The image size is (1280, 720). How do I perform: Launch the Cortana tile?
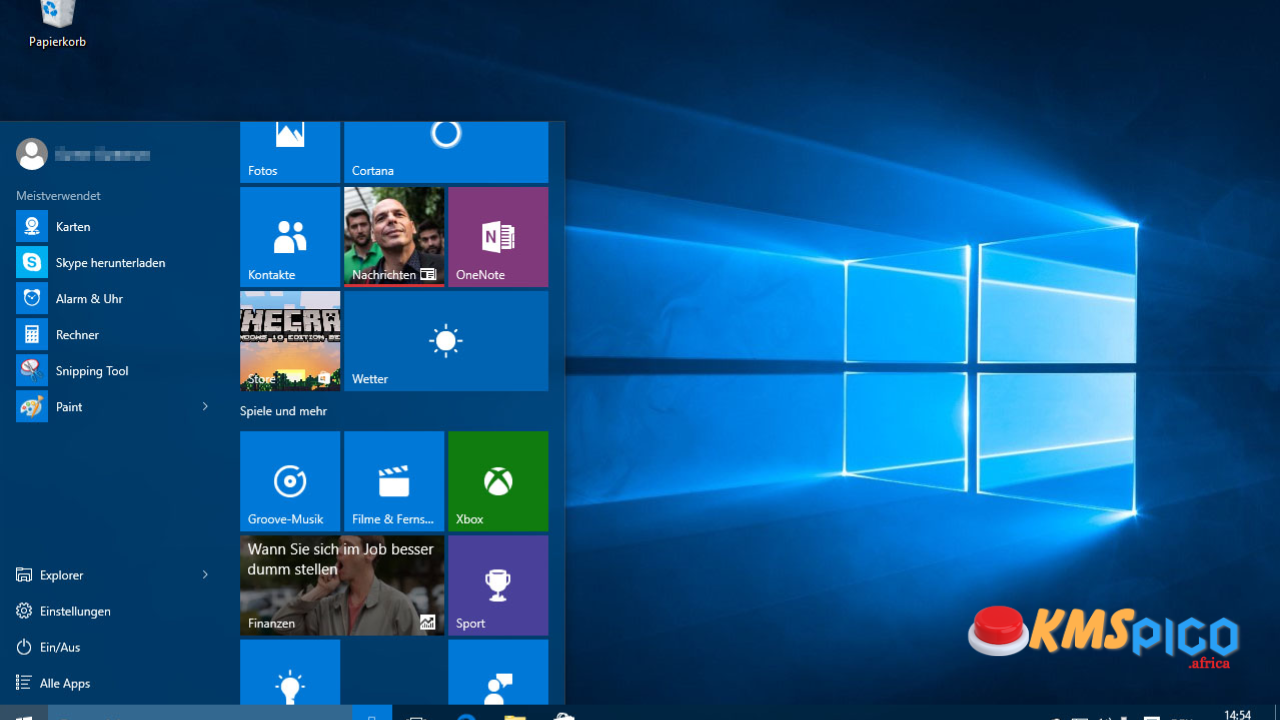coord(446,152)
